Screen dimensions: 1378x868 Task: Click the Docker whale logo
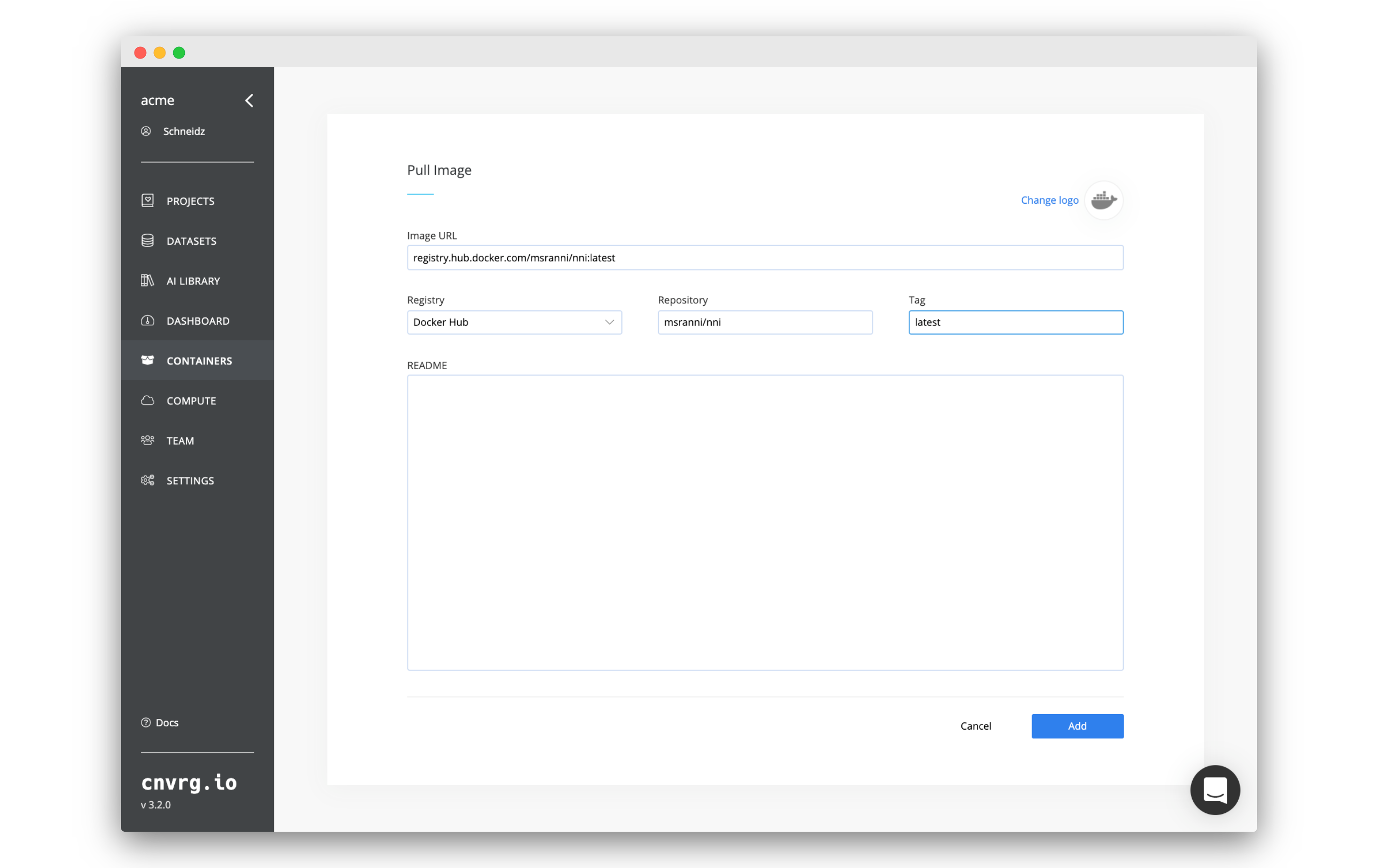(x=1104, y=200)
